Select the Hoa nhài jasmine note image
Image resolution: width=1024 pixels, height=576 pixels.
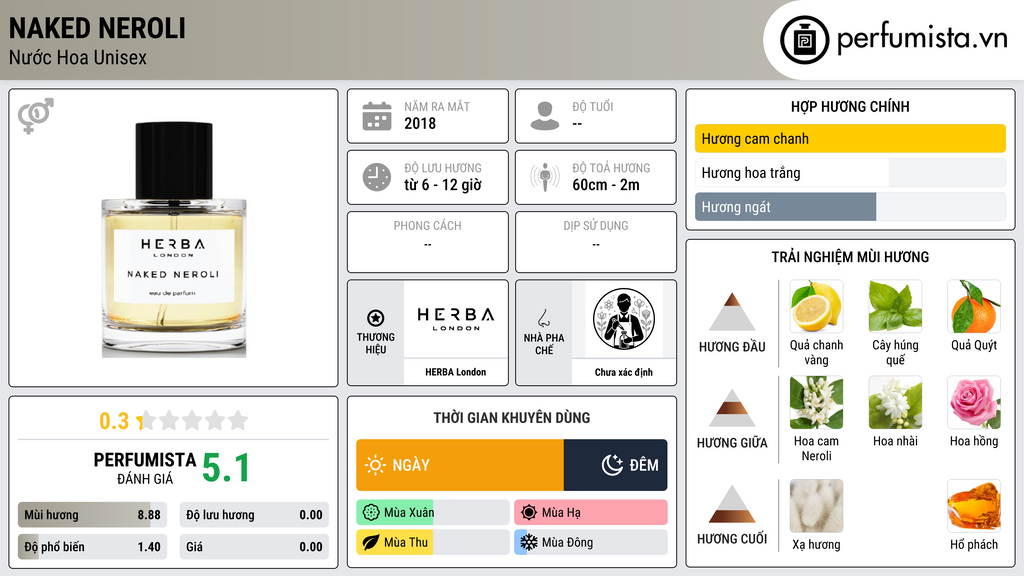895,402
